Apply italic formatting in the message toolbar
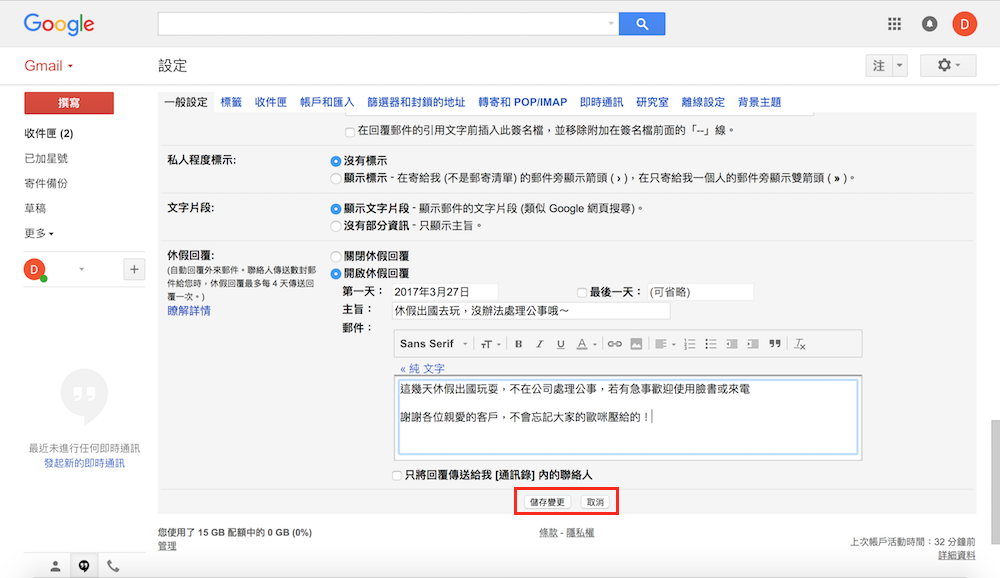The width and height of the screenshot is (1000, 578). pyautogui.click(x=539, y=344)
